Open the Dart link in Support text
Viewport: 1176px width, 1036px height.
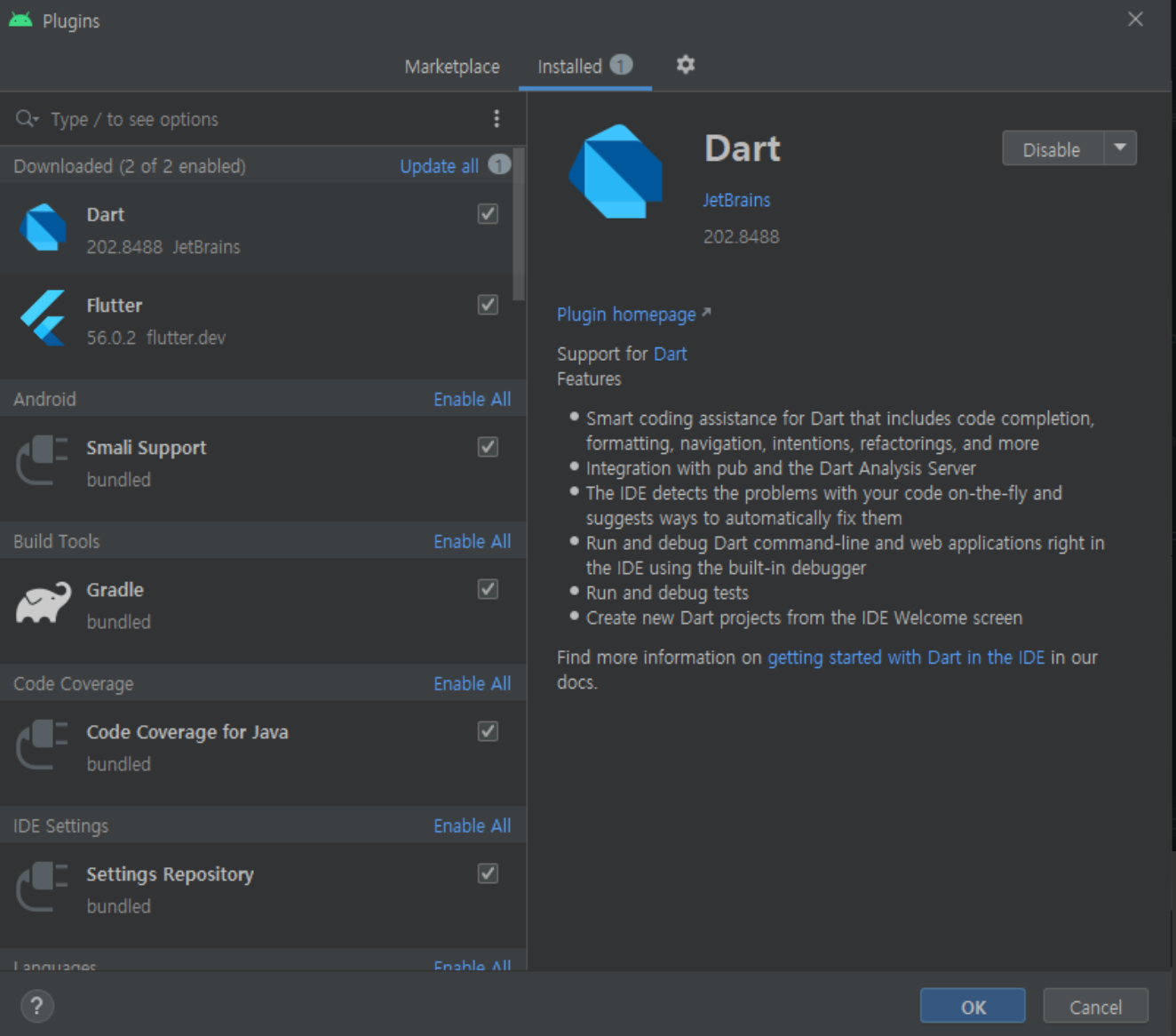point(670,354)
